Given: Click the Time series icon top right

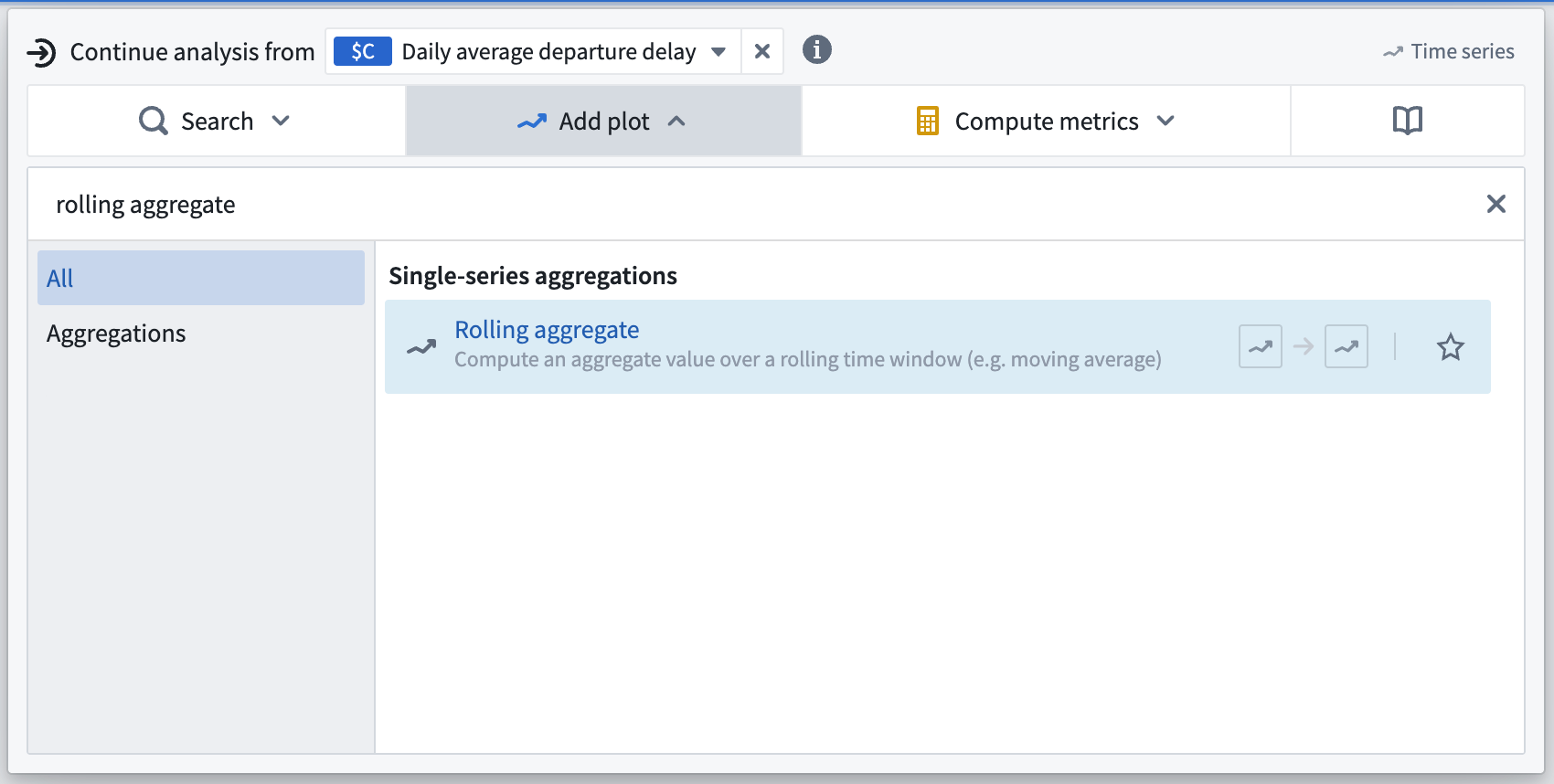Looking at the screenshot, I should (x=1391, y=51).
